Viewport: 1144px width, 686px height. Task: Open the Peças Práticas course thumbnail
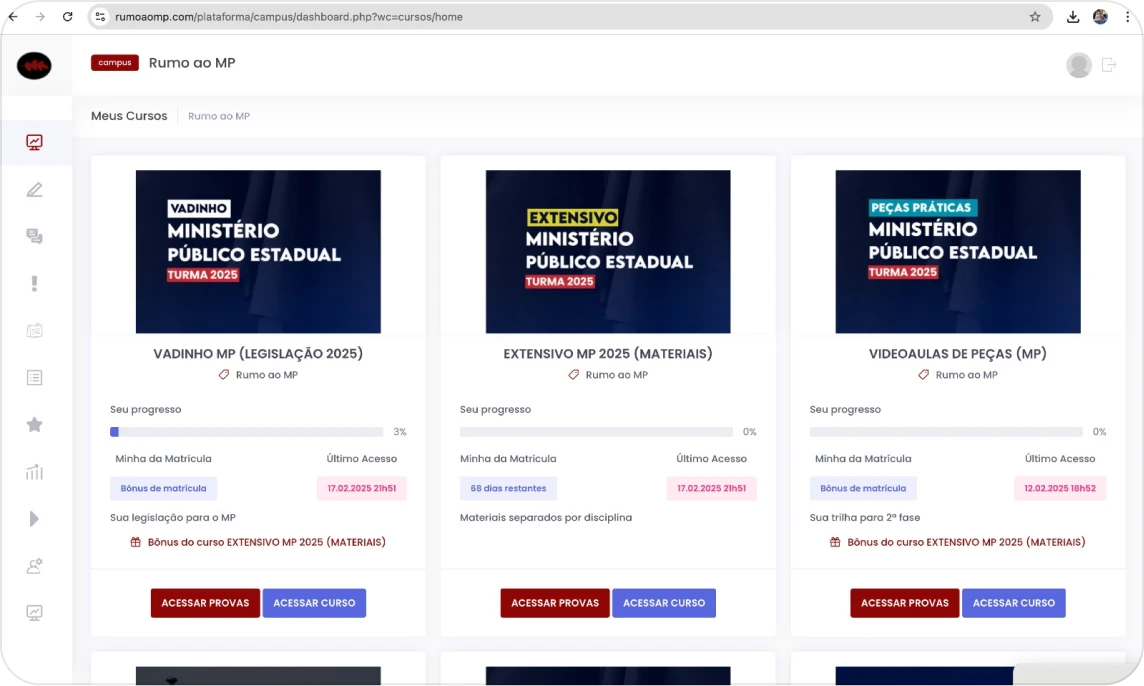(957, 251)
